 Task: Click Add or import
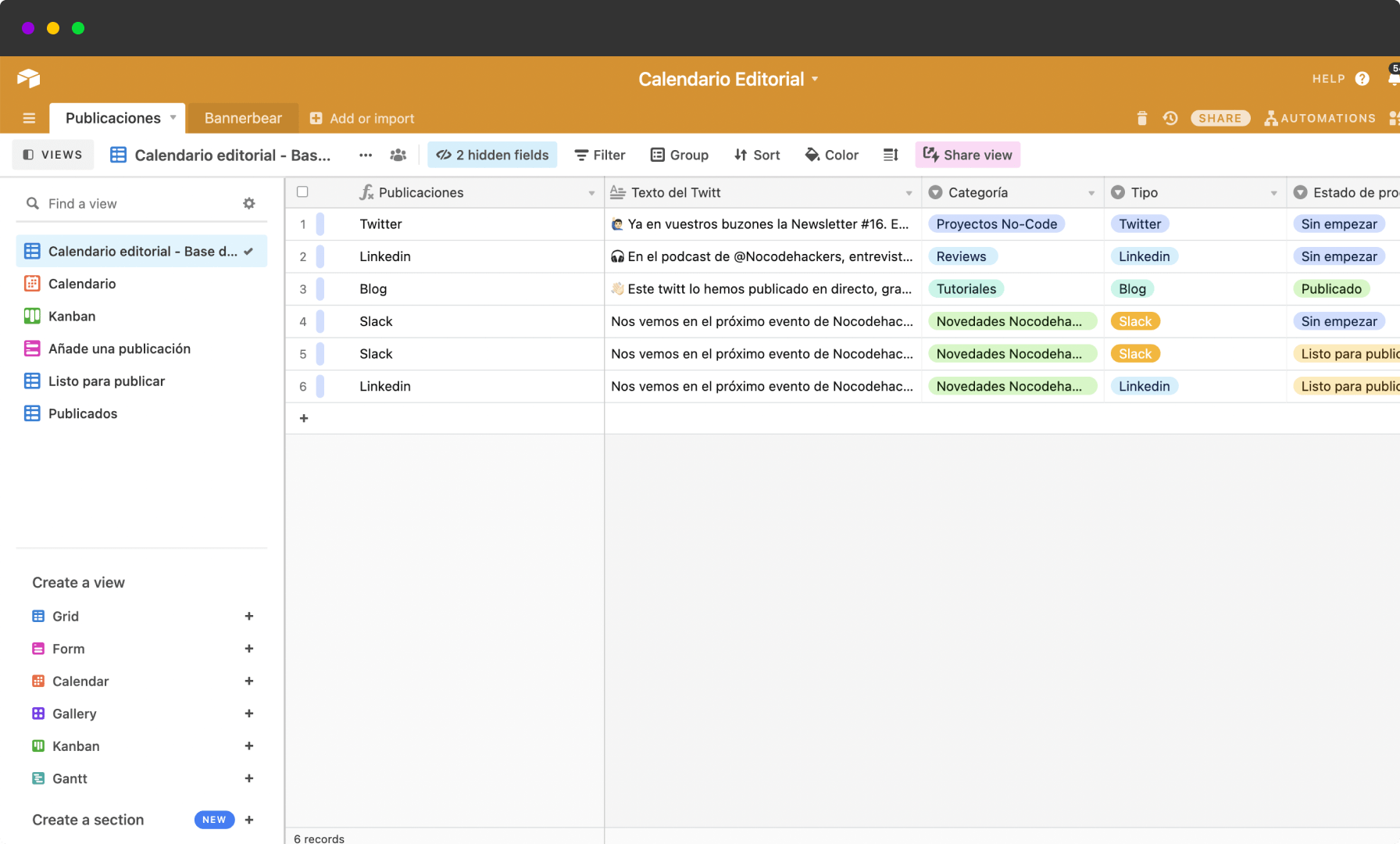point(362,118)
